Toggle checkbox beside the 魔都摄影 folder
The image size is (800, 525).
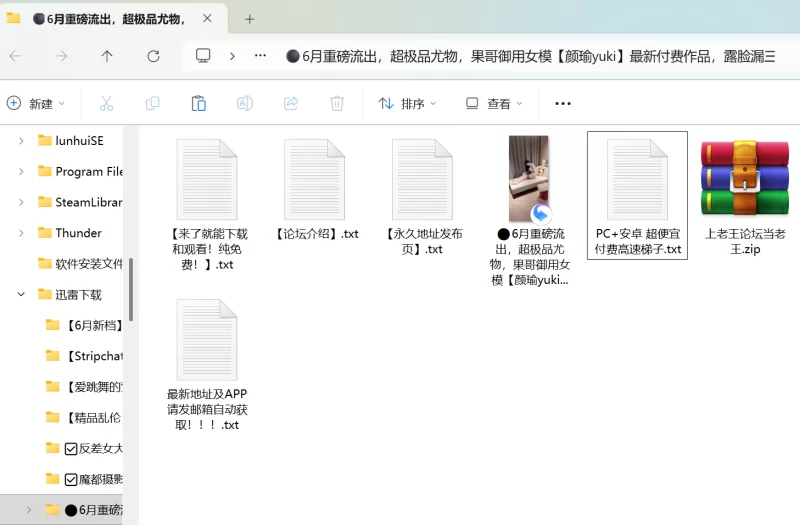71,480
